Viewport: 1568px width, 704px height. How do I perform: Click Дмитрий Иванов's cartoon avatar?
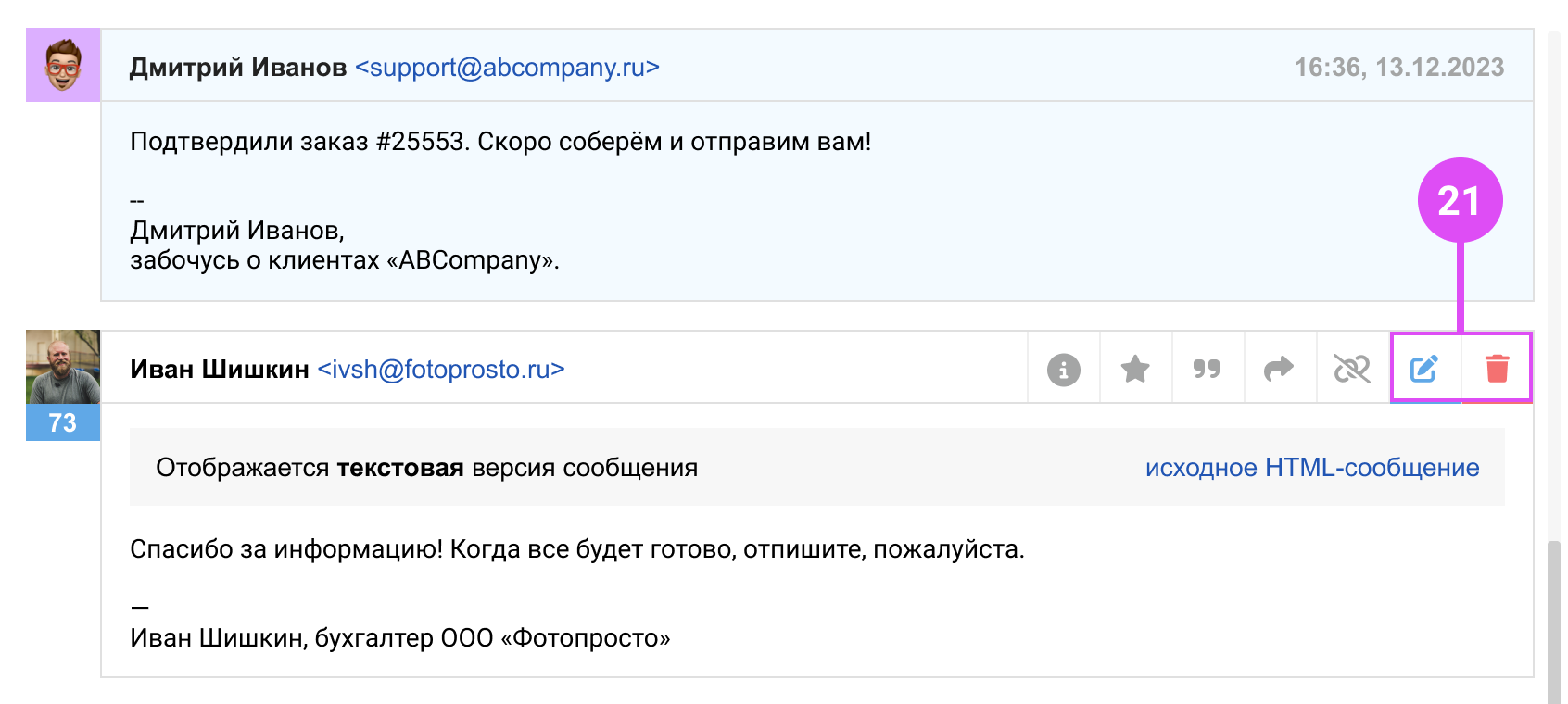coord(63,65)
